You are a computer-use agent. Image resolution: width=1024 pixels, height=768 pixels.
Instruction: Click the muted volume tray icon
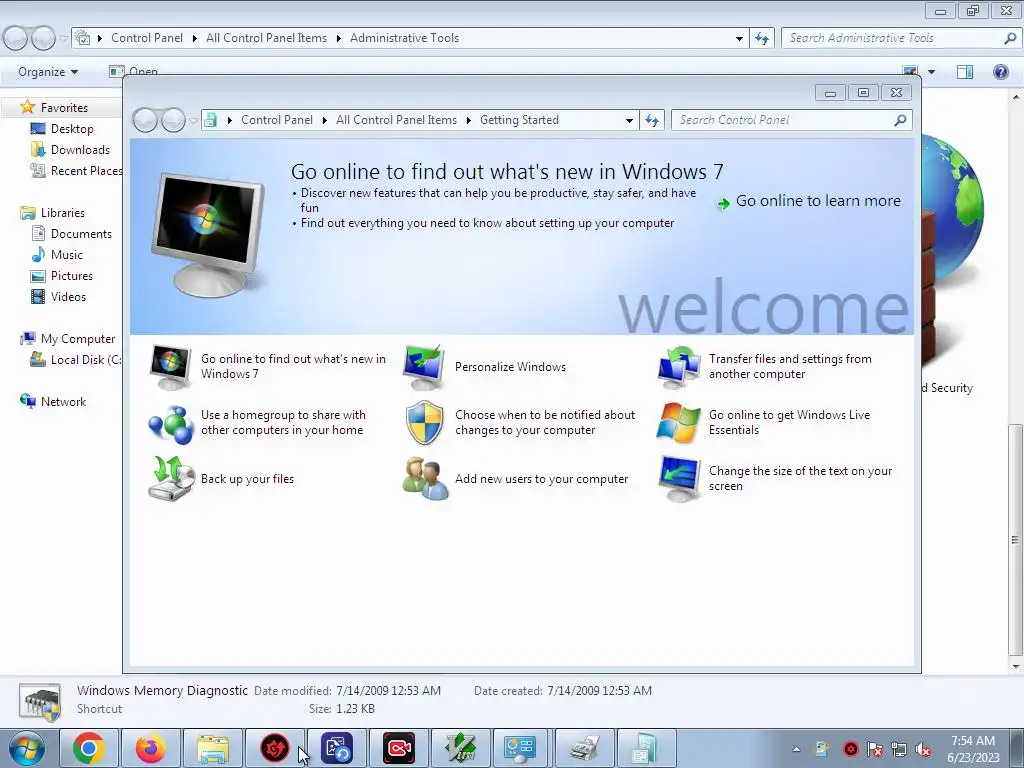pyautogui.click(x=923, y=750)
